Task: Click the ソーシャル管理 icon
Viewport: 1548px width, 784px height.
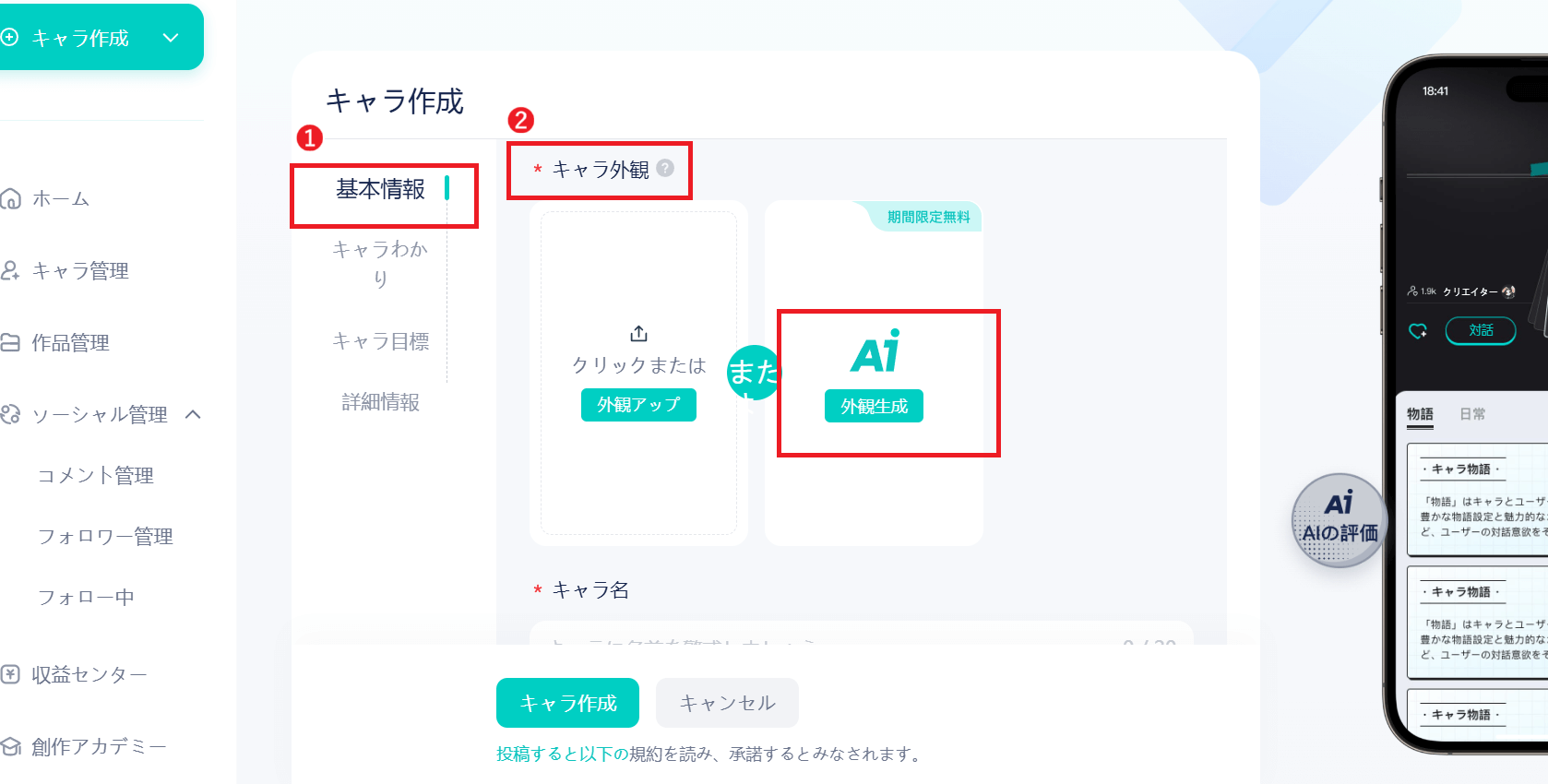Action: (x=10, y=414)
